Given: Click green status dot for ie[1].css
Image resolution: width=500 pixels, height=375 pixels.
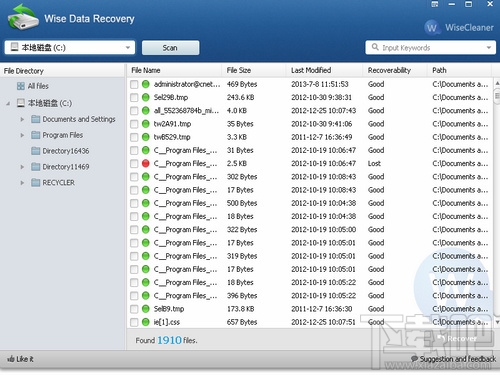Looking at the screenshot, I should pos(145,322).
